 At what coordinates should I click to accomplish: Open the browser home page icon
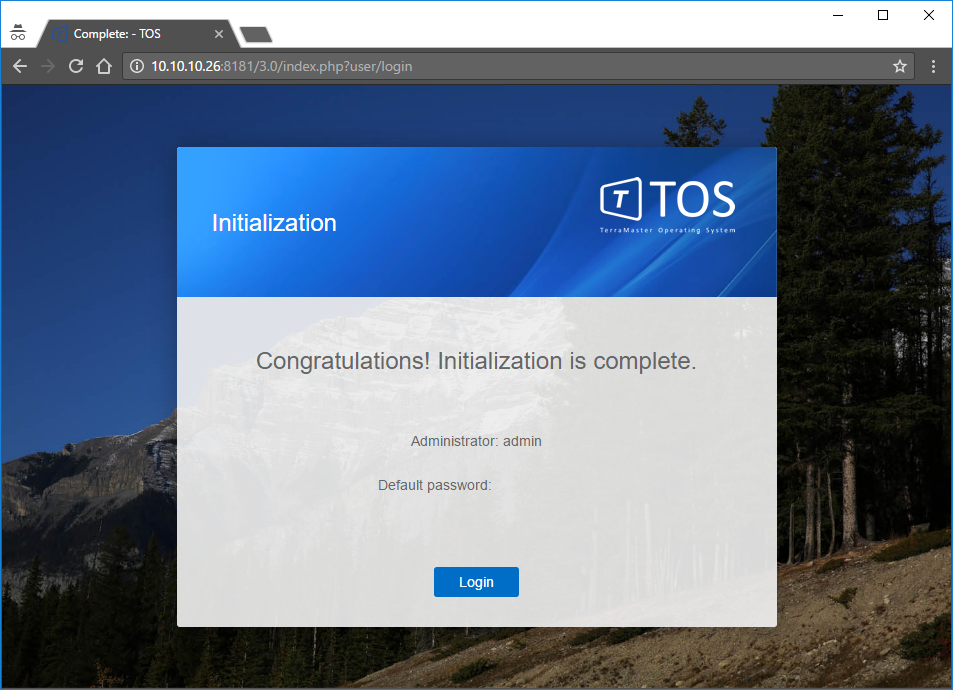tap(104, 66)
